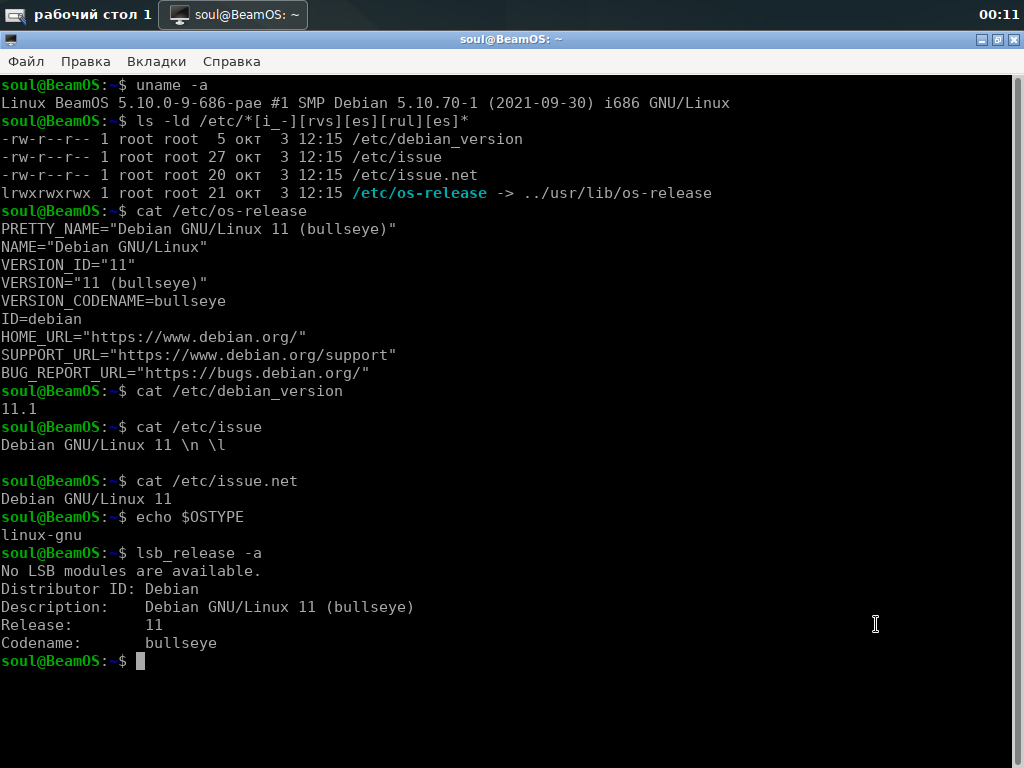Image resolution: width=1024 pixels, height=768 pixels.
Task: Click the 'Distributor ID: Debian' line
Action: tap(99, 589)
